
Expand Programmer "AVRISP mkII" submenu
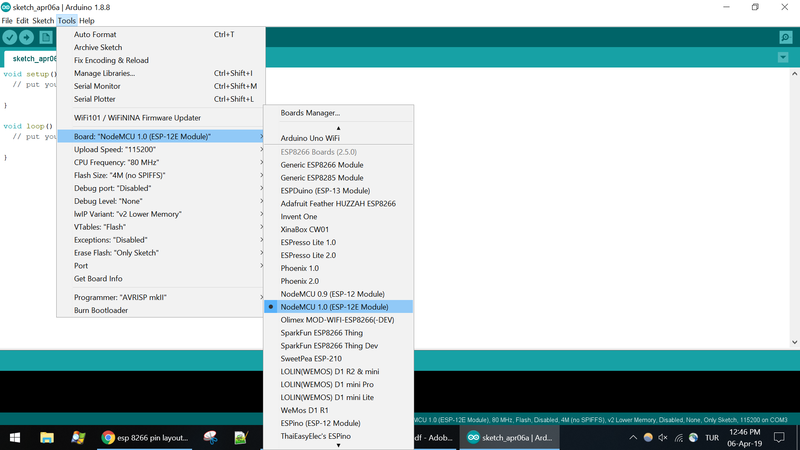(161, 297)
